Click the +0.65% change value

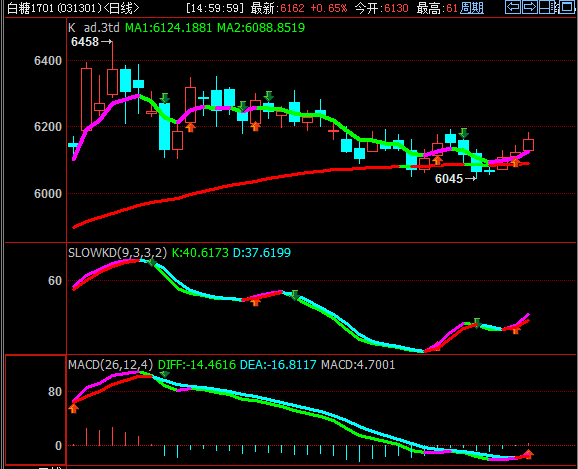[x=328, y=8]
